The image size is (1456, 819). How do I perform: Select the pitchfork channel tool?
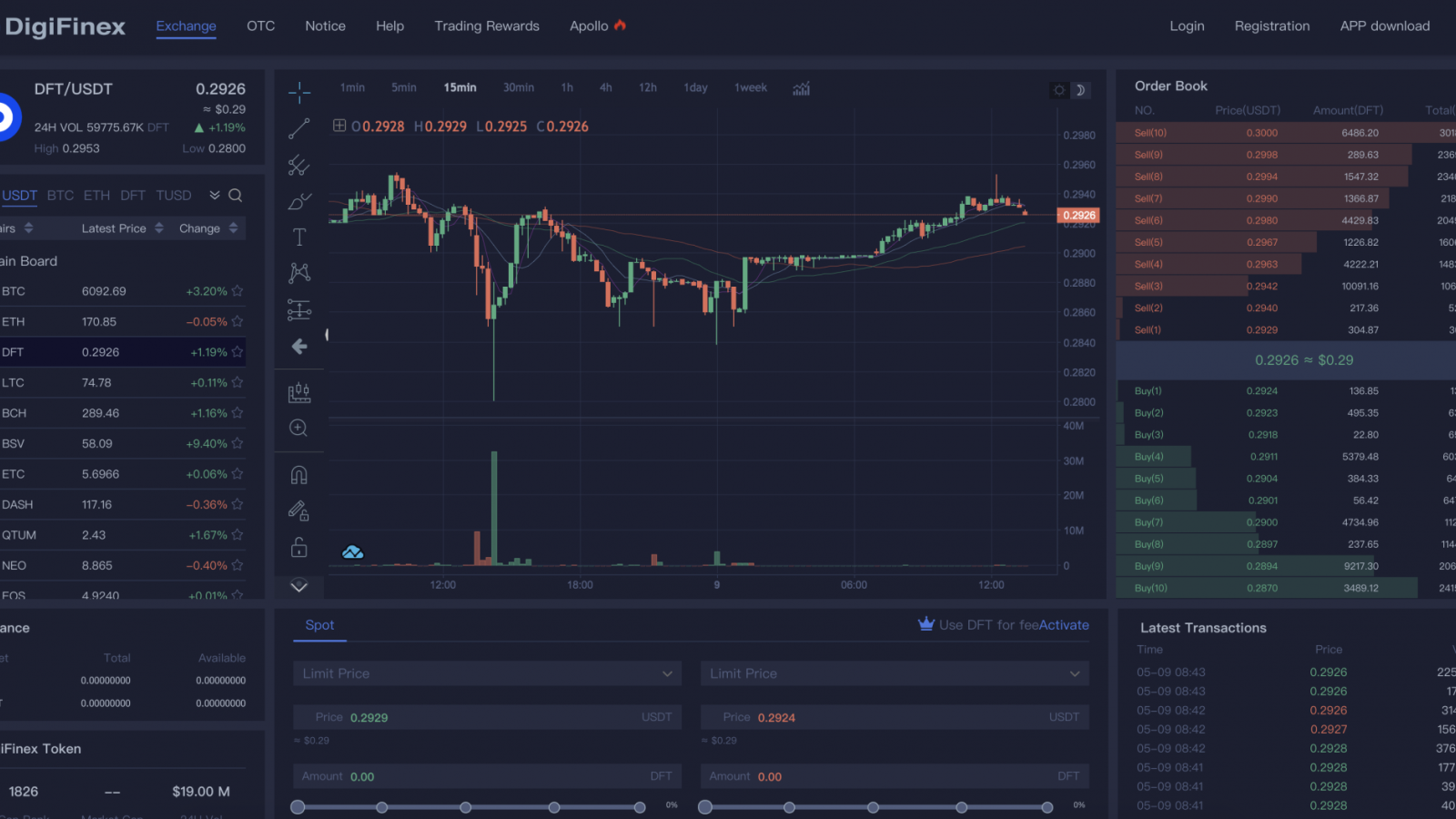tap(299, 165)
